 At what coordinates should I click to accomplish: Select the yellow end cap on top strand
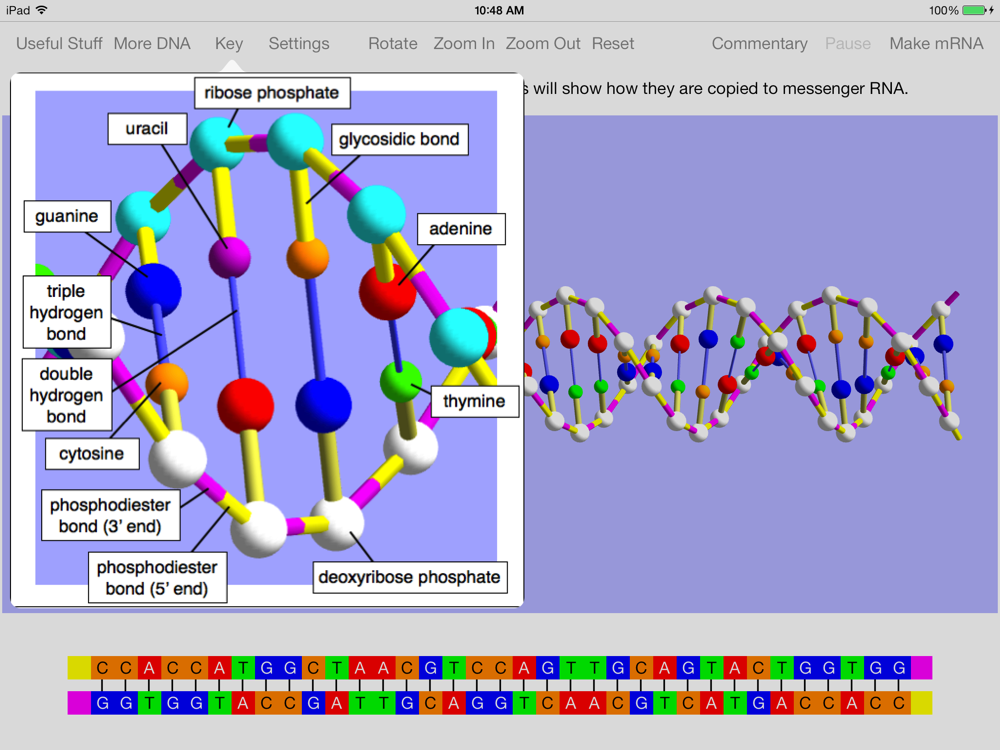tap(79, 668)
